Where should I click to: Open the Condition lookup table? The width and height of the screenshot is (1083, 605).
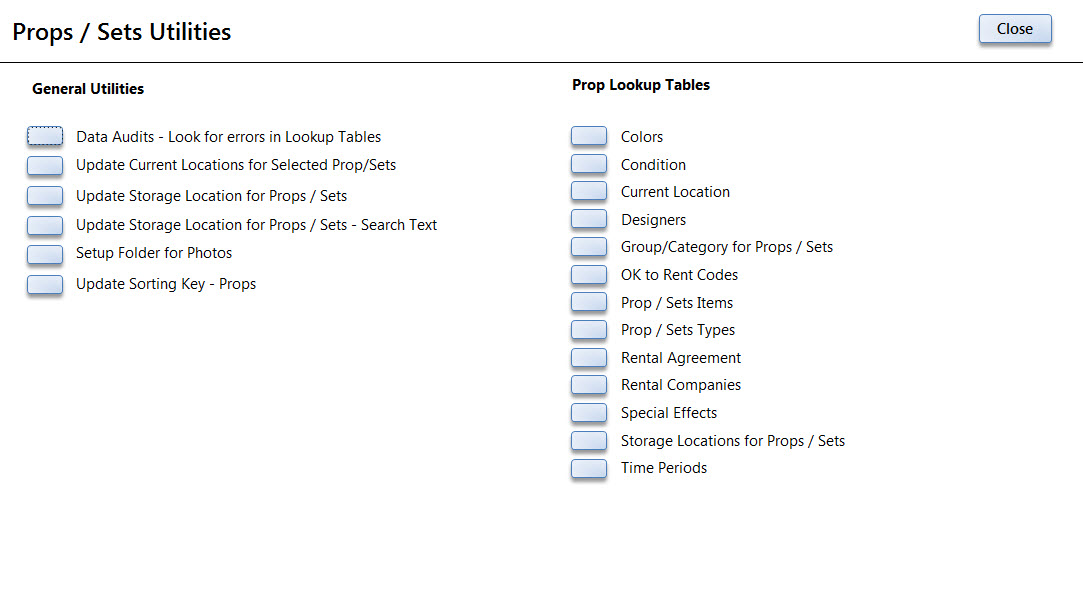coord(589,164)
